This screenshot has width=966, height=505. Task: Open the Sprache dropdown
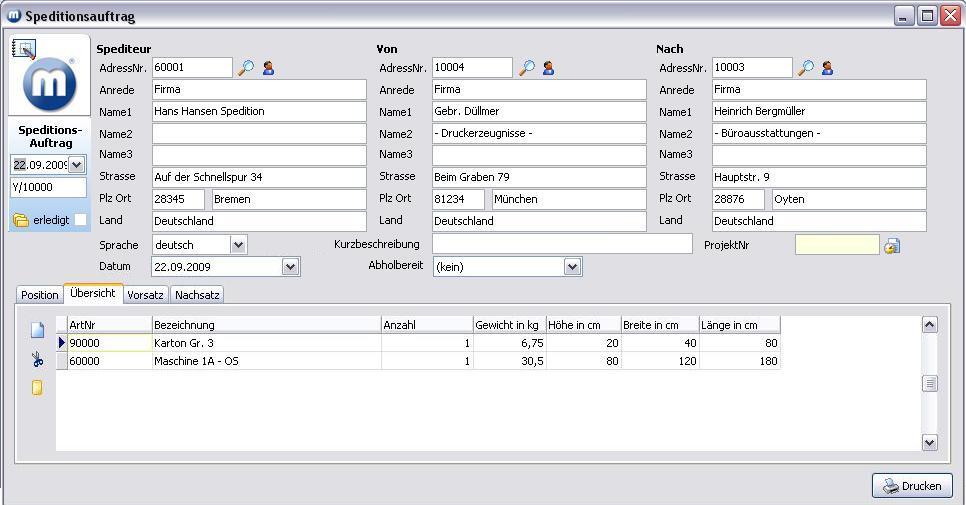pyautogui.click(x=238, y=245)
